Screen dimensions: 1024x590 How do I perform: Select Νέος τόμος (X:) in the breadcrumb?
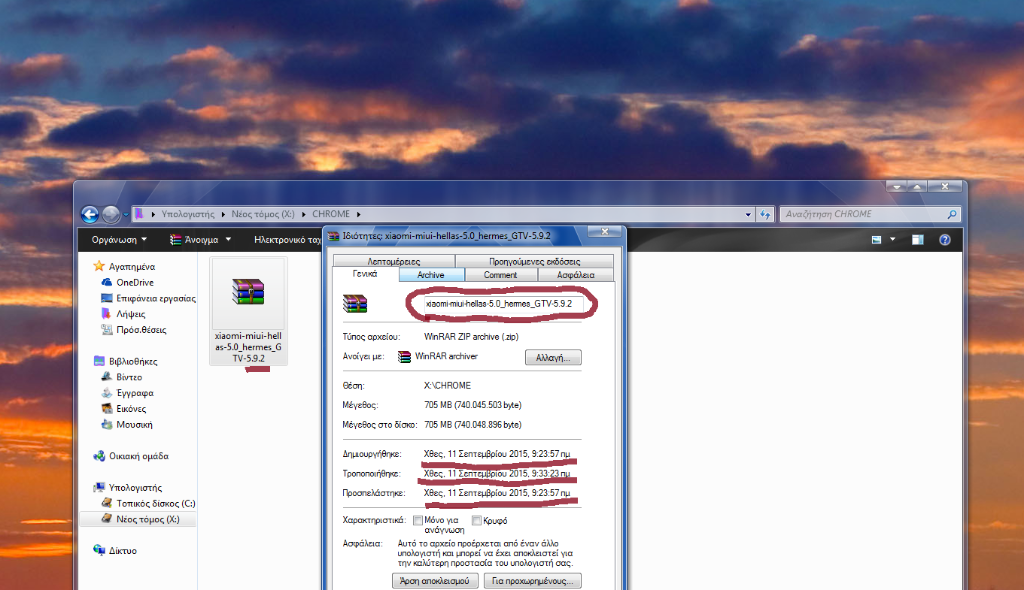coord(263,214)
